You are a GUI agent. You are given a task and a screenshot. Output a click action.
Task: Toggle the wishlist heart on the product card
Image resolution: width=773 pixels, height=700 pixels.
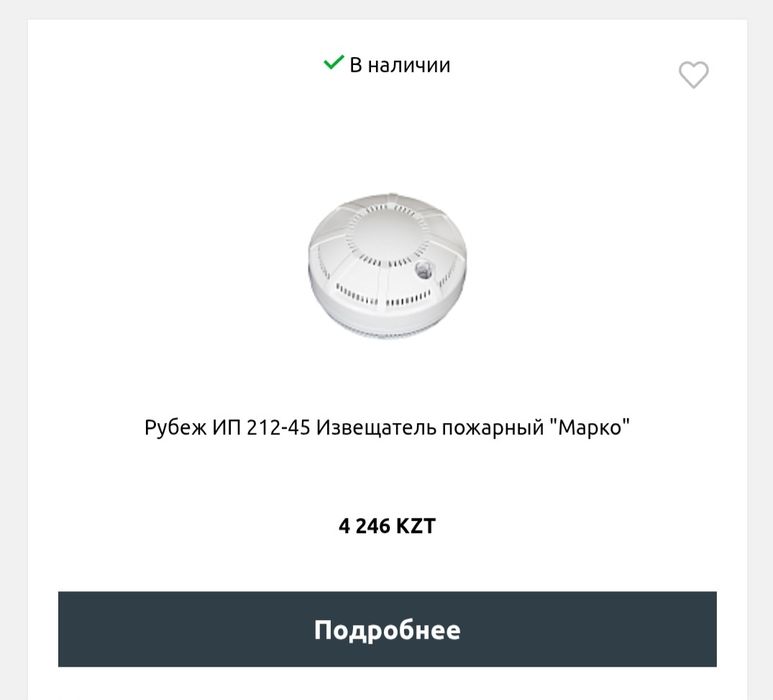tap(693, 75)
